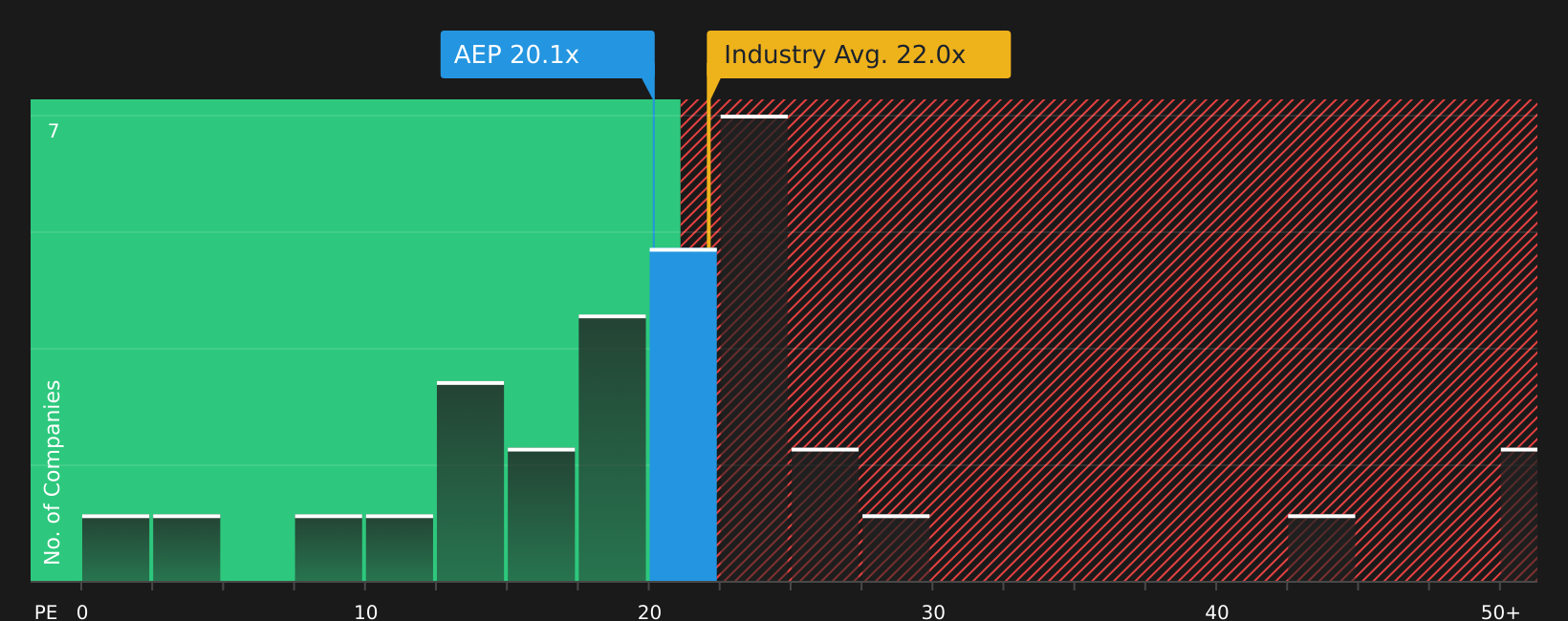Click the histogram bar starting at PE 10

coord(400,547)
